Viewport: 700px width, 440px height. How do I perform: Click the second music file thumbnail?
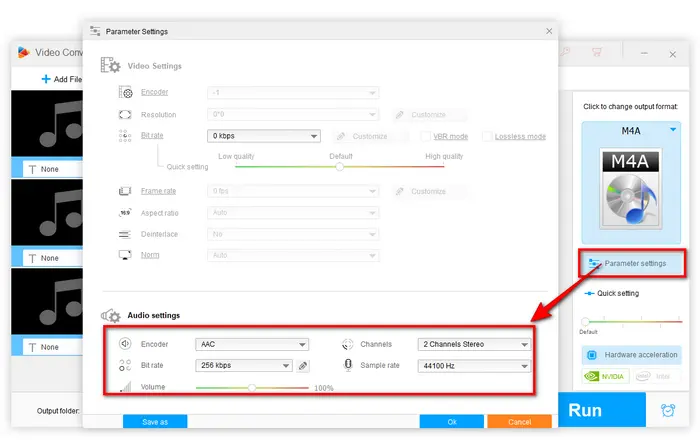pyautogui.click(x=47, y=212)
